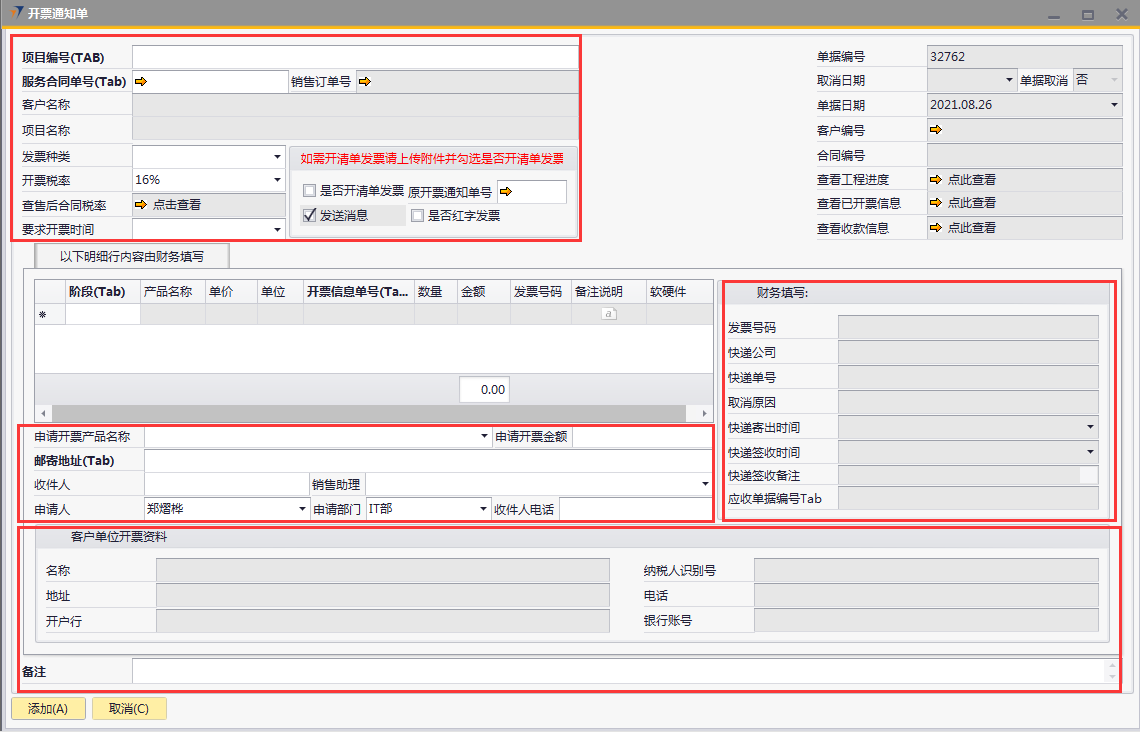Click the 项目编号(TAB) input field
The width and height of the screenshot is (1140, 733).
(354, 57)
